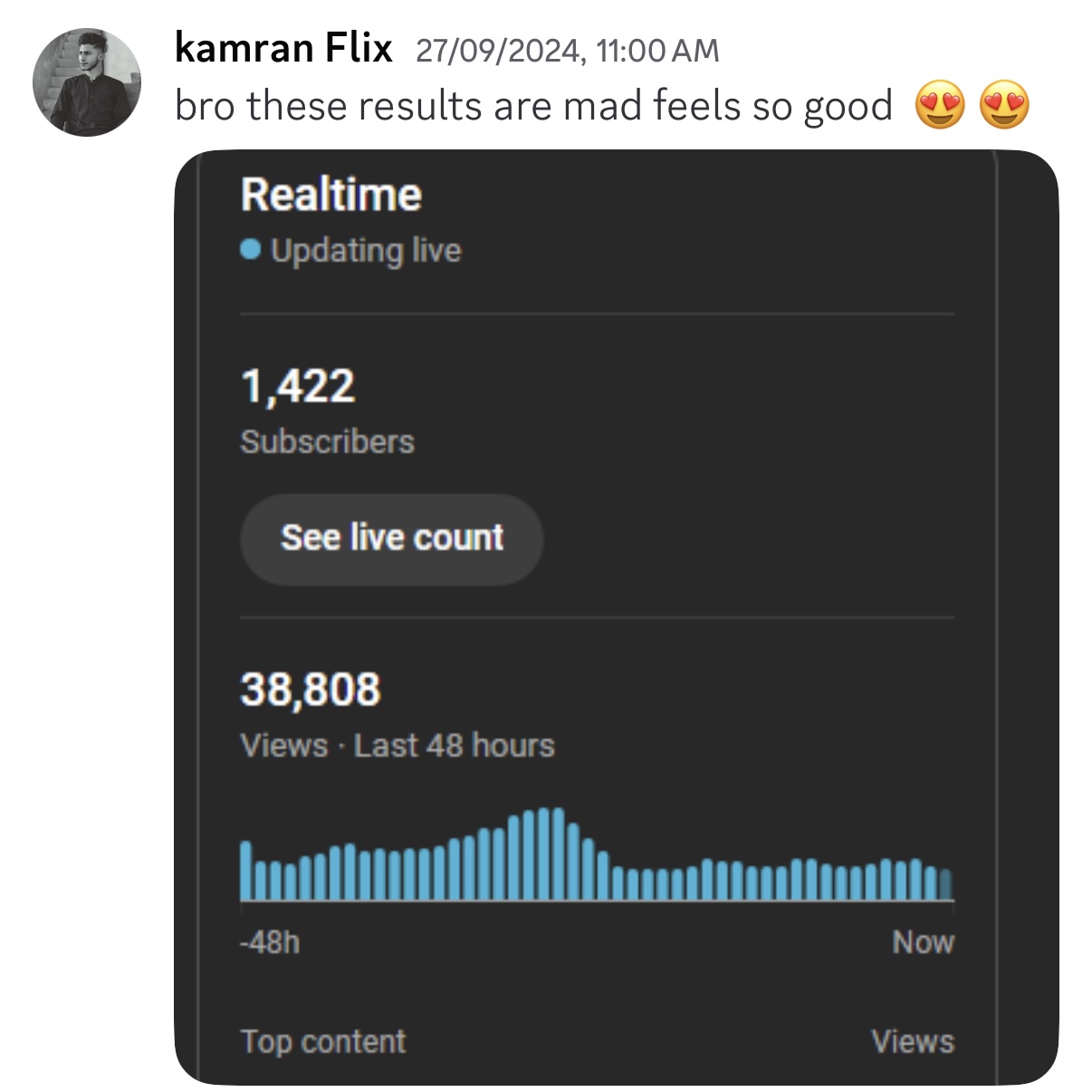Click the -48h axis label
The height and width of the screenshot is (1092, 1092).
(270, 943)
